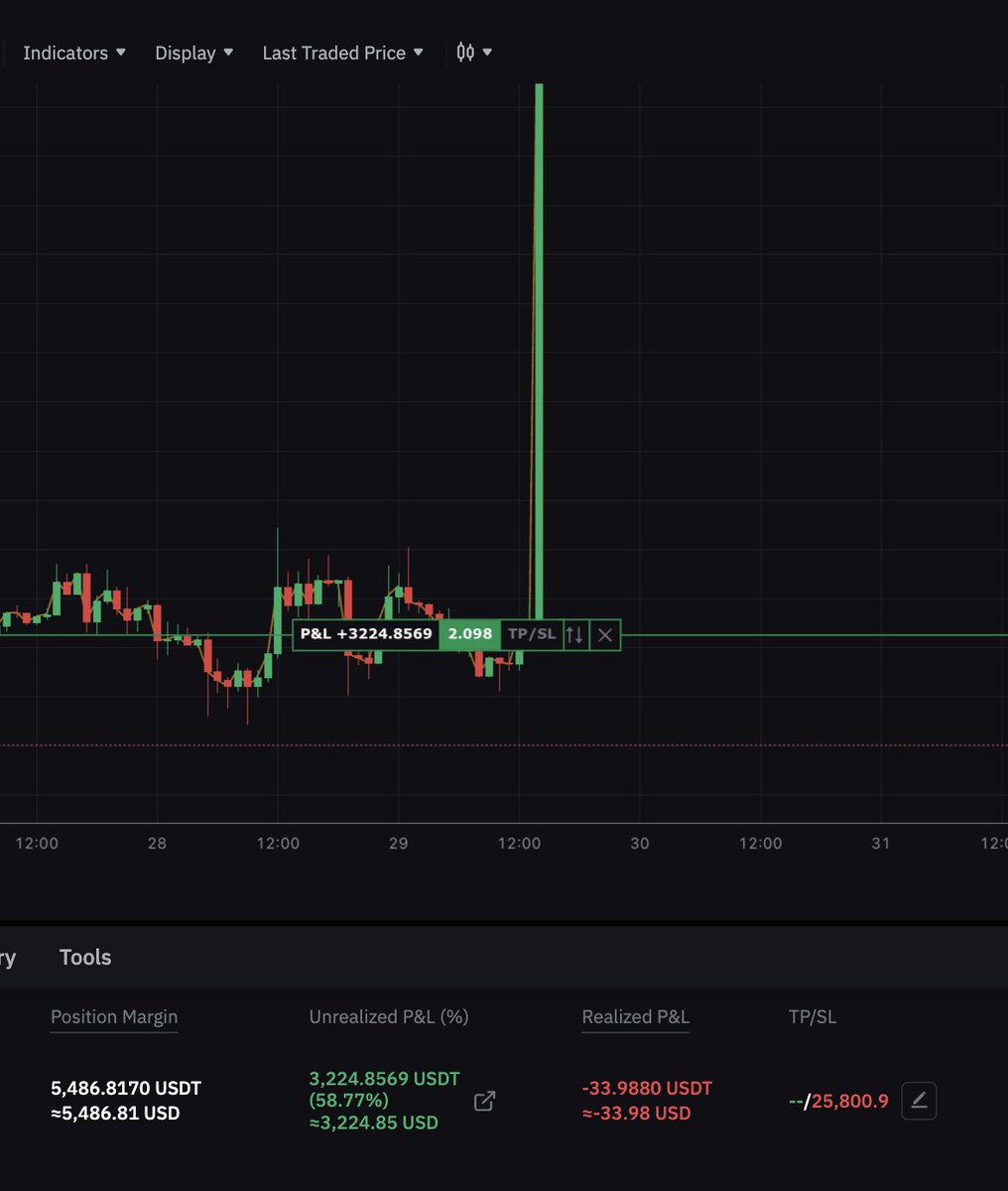The image size is (1008, 1191).
Task: Edit TP/SL with the pencil icon
Action: (919, 1101)
